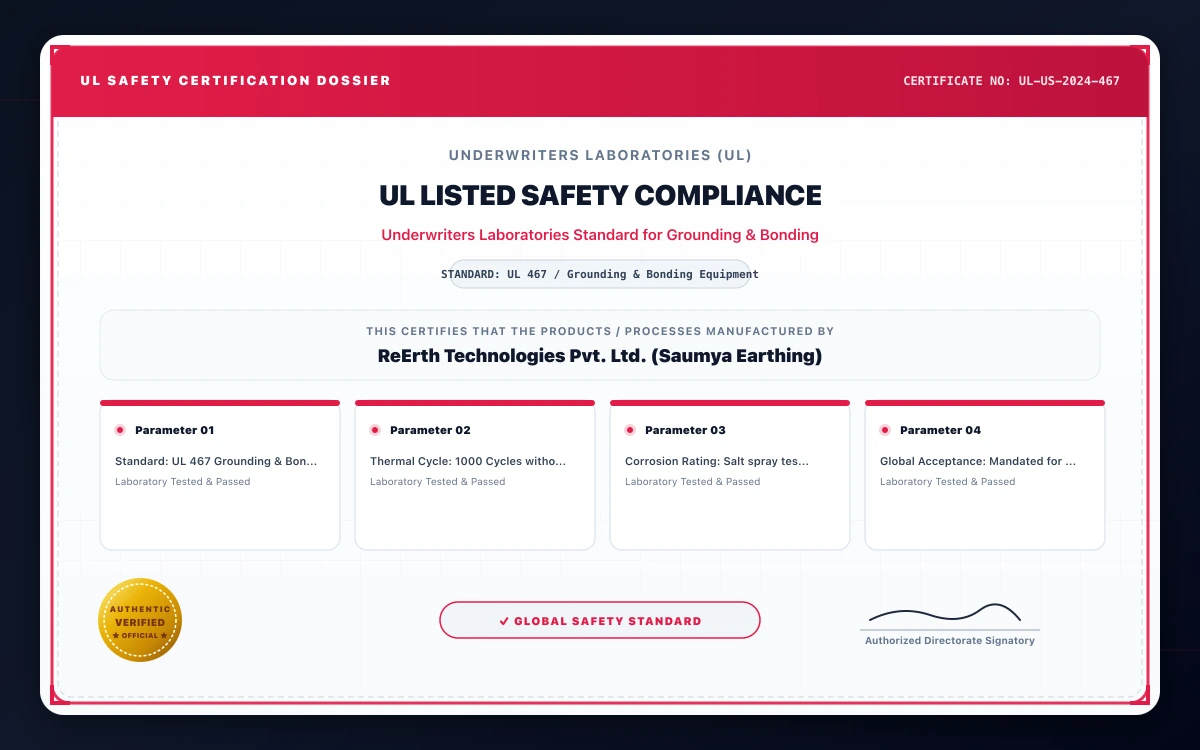Click the 'Parameter 02' heading

click(430, 430)
